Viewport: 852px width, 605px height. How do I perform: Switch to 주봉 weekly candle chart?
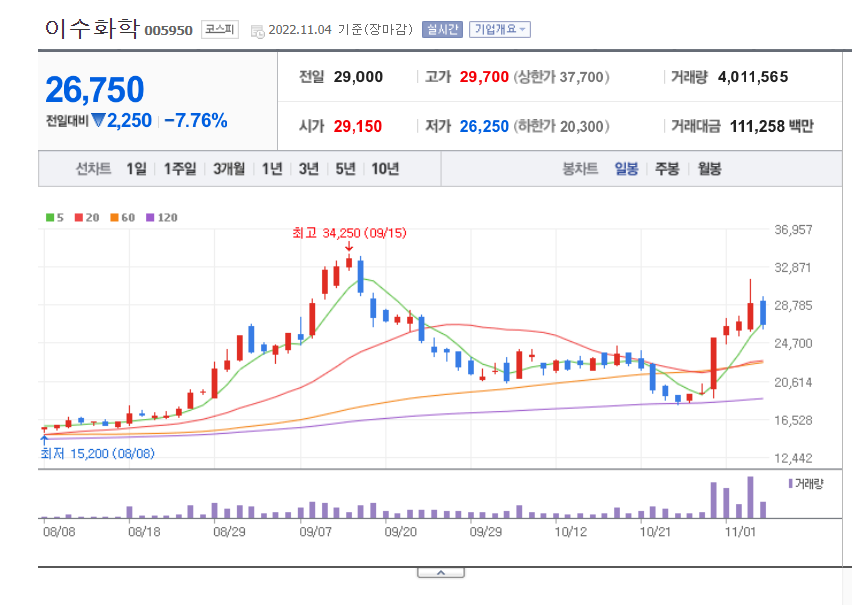pos(667,169)
